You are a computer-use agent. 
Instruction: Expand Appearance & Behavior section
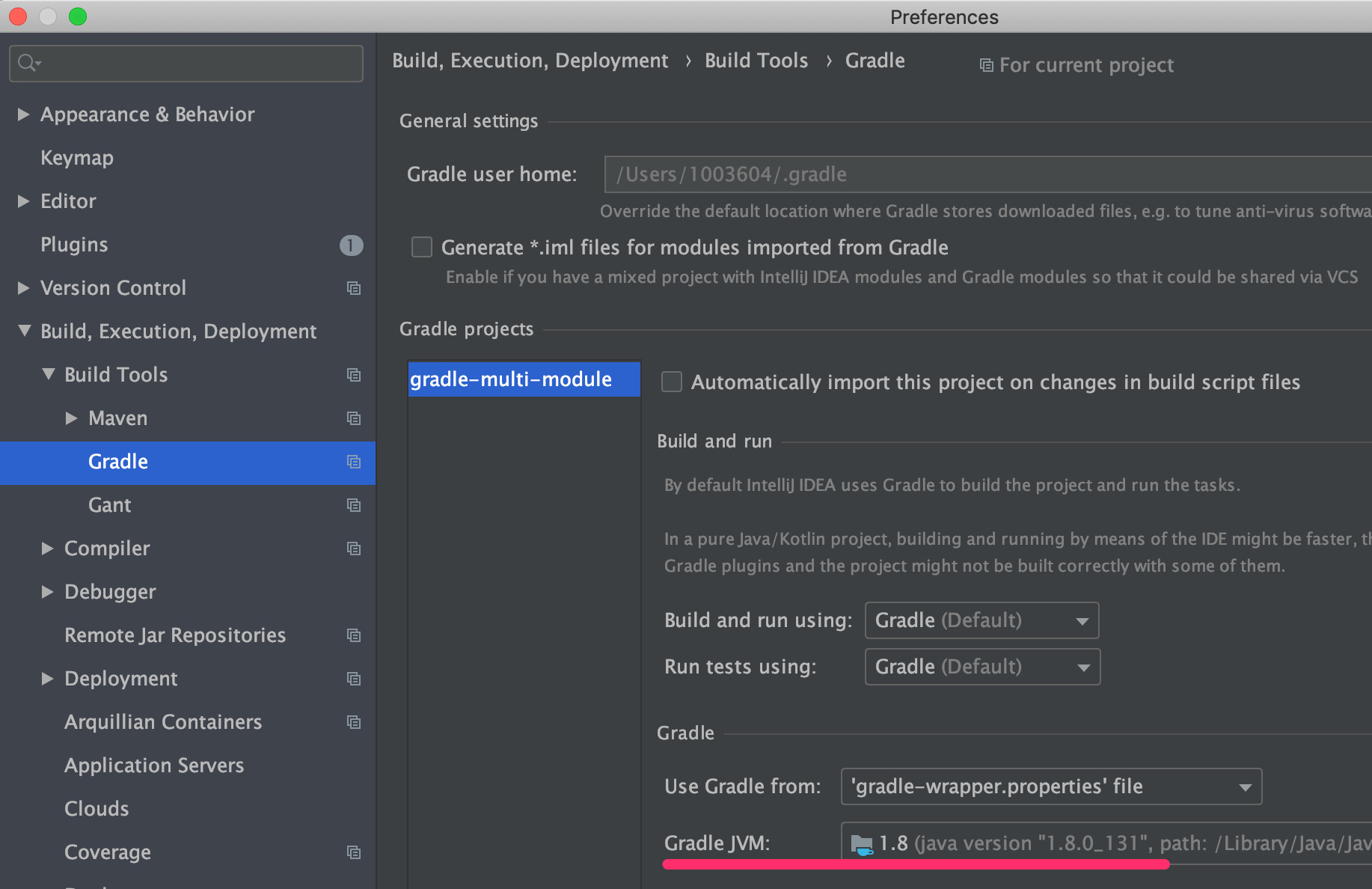[23, 114]
